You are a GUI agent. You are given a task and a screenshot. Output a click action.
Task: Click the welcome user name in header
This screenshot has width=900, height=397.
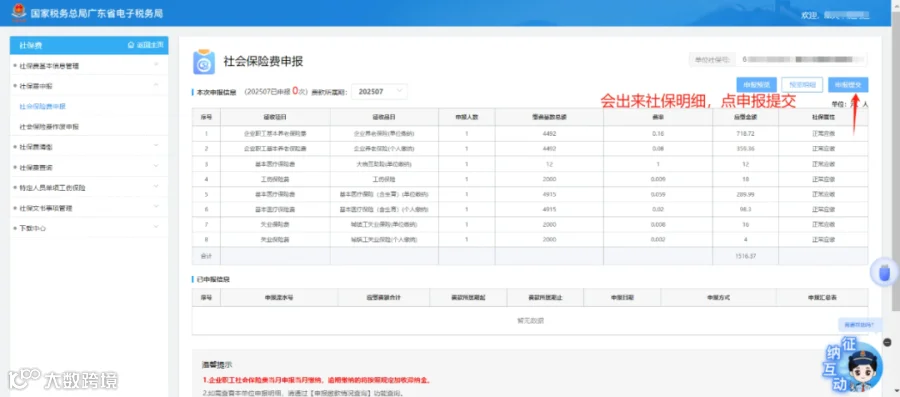847,15
